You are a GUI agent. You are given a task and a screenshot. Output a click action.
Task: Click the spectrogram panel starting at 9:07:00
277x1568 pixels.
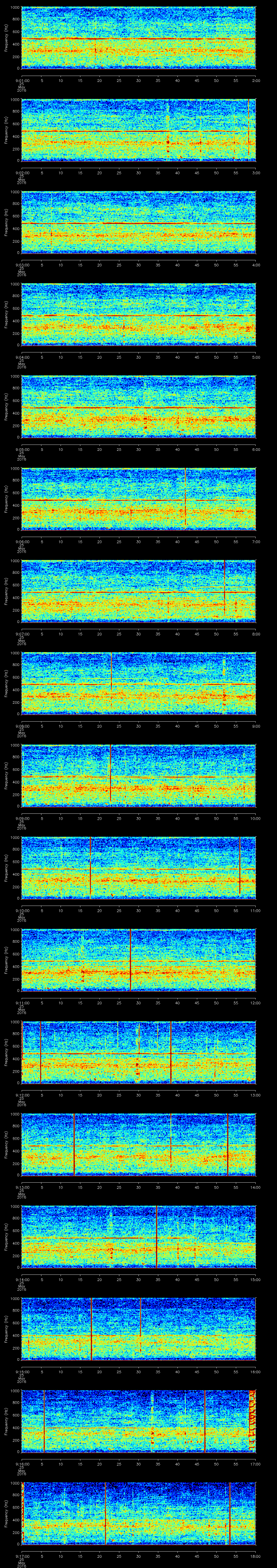point(139,591)
